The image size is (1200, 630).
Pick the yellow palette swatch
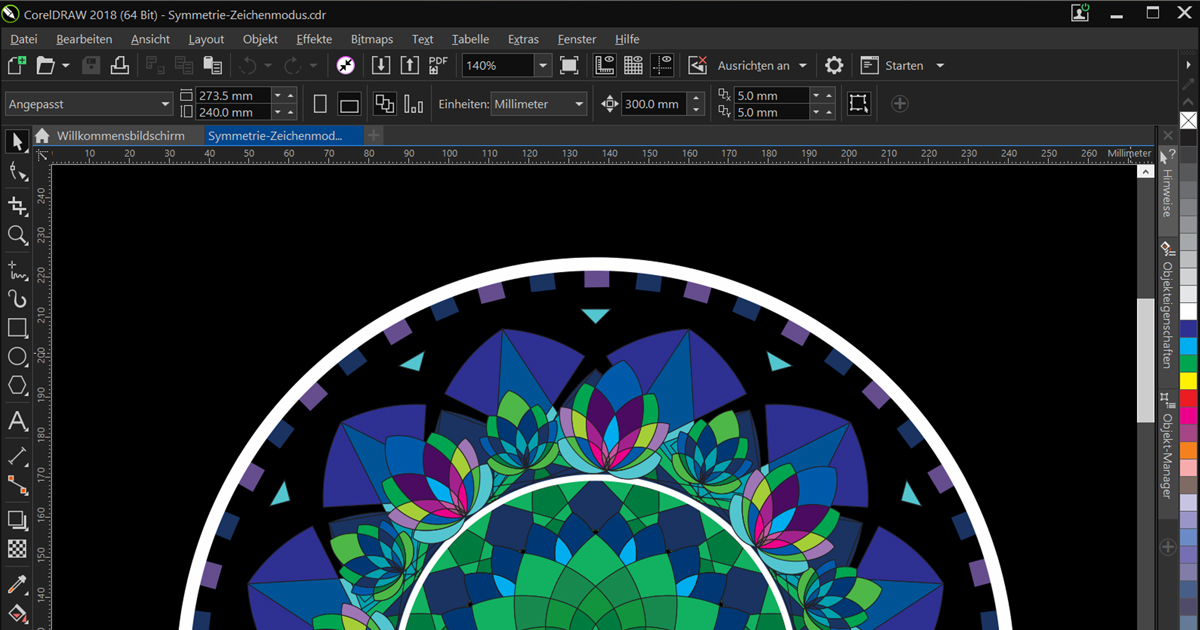[1188, 380]
